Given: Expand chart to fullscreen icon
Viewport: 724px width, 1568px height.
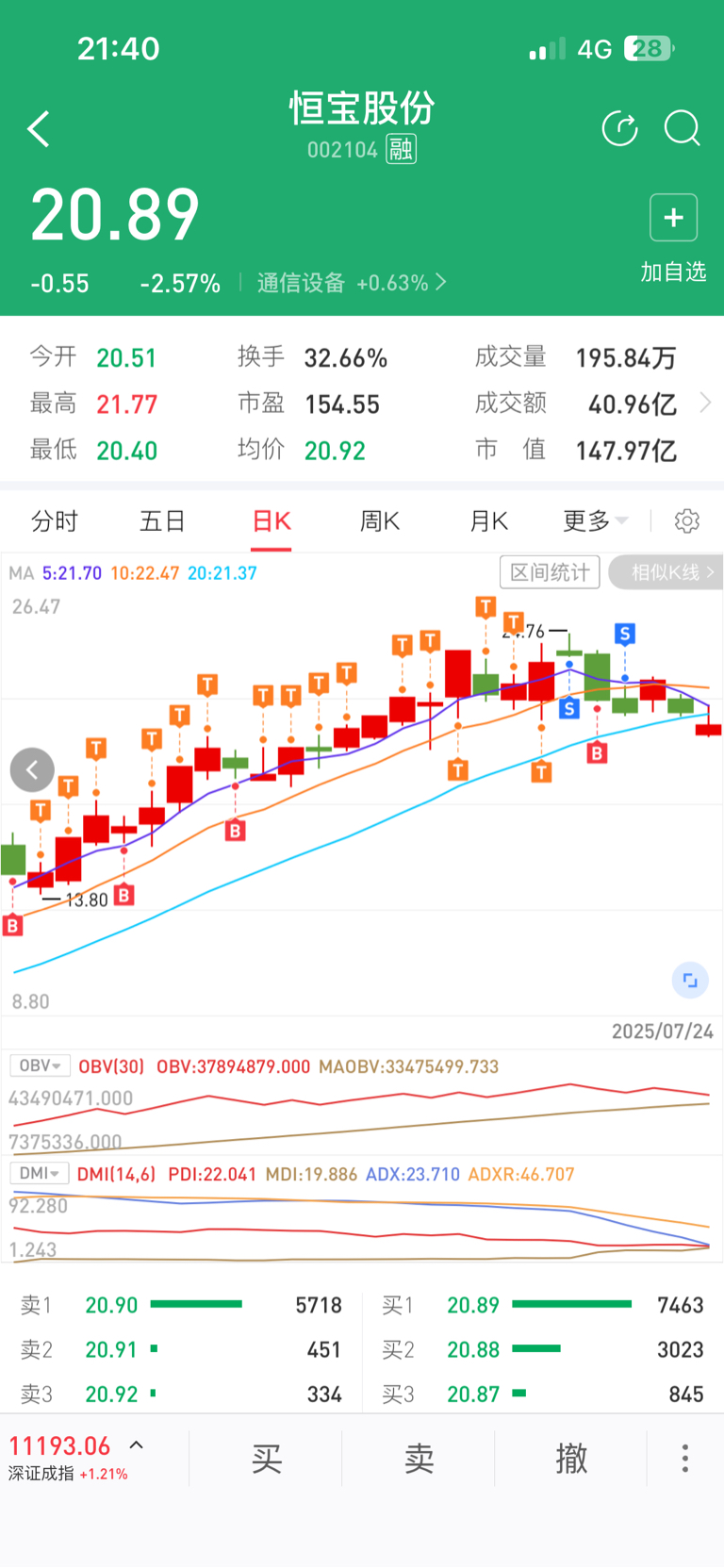Looking at the screenshot, I should 690,981.
